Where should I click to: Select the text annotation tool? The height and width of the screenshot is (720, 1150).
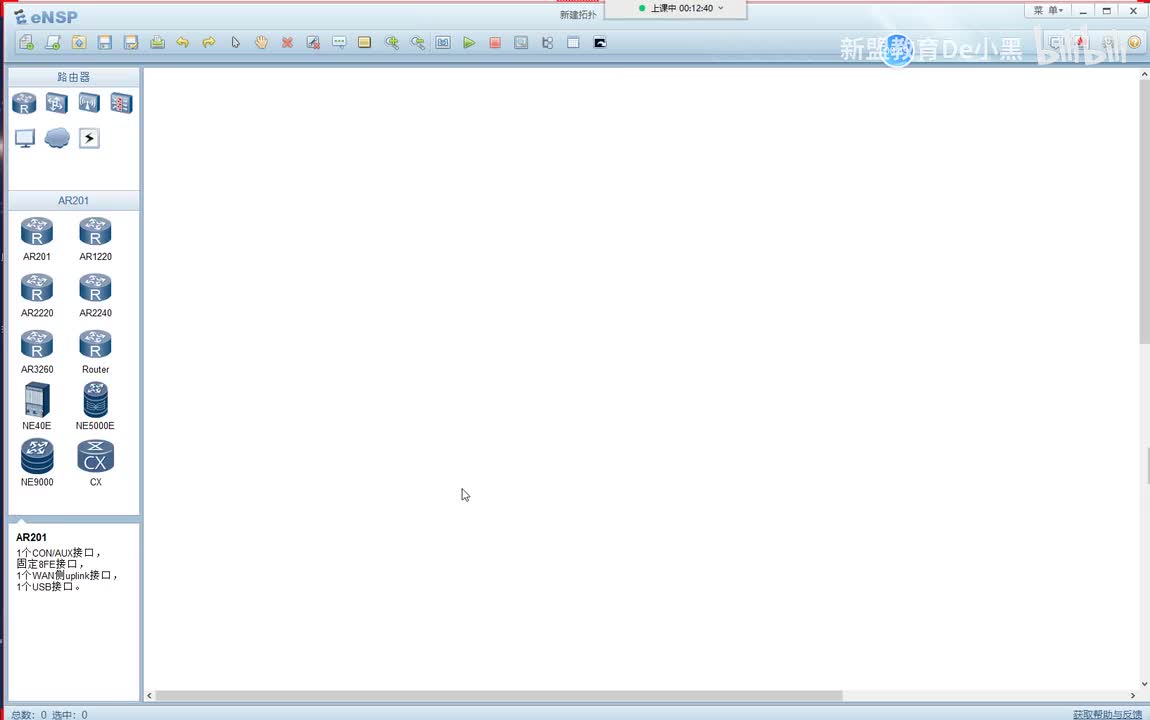[339, 43]
